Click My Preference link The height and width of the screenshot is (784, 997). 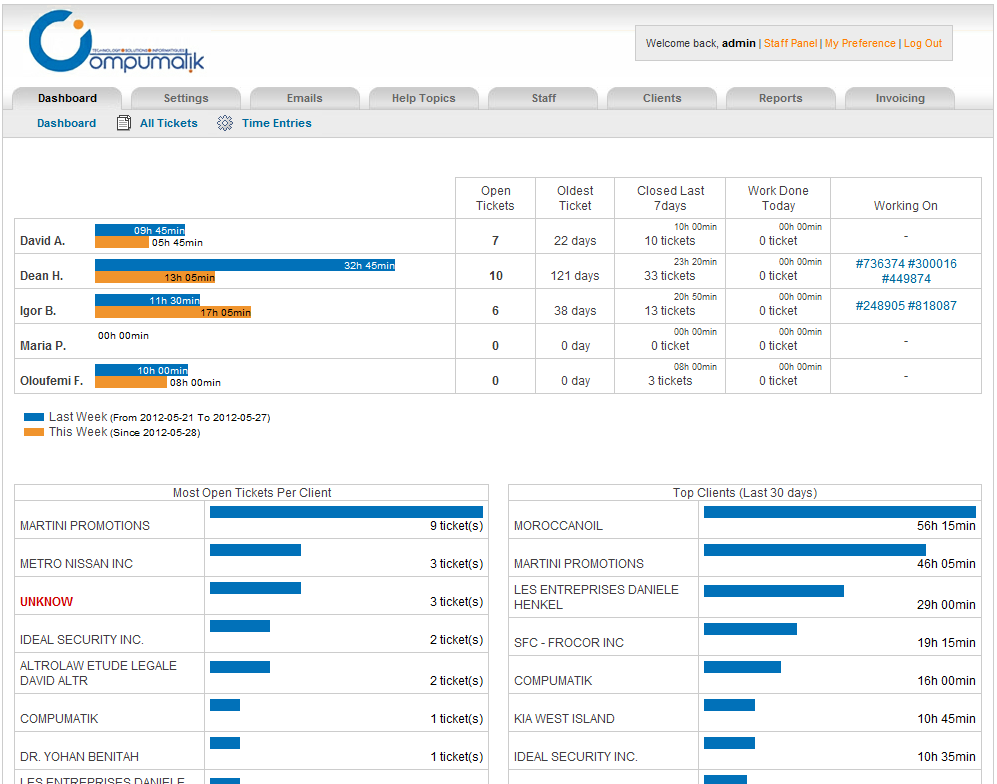[860, 43]
